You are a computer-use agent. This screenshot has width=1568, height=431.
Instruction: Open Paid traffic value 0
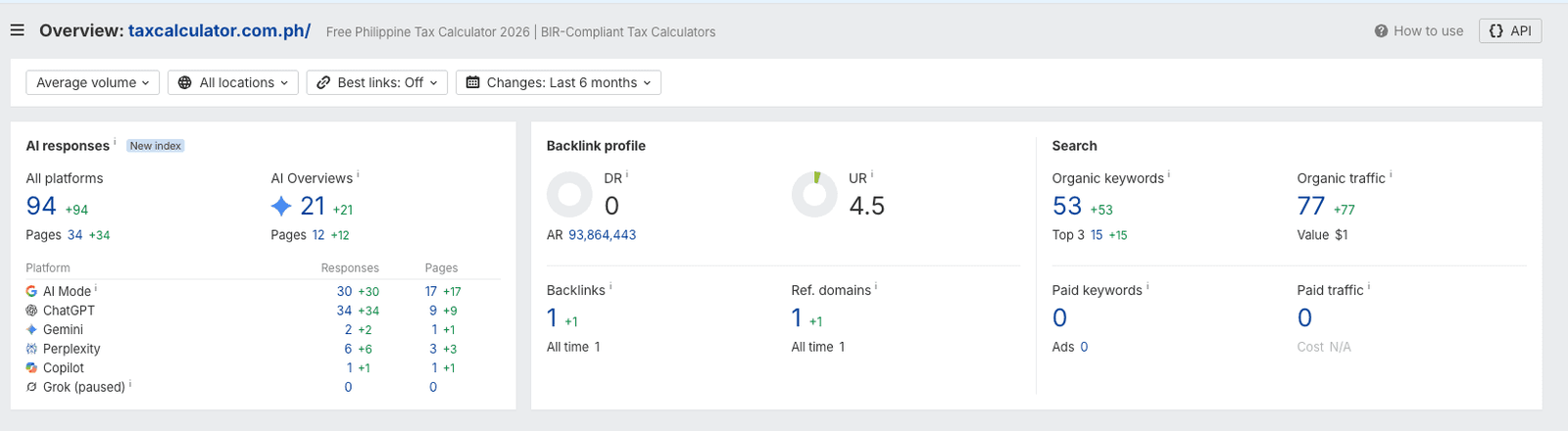point(1304,318)
